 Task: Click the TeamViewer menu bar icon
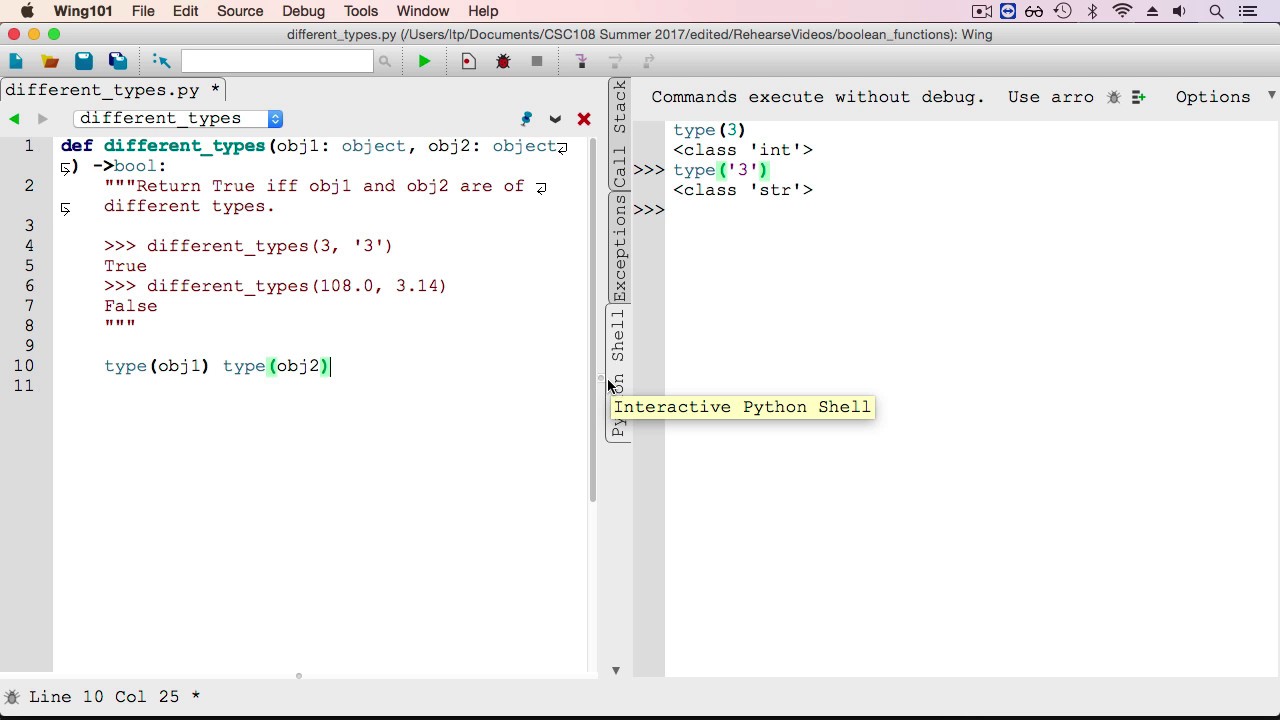[x=1008, y=11]
